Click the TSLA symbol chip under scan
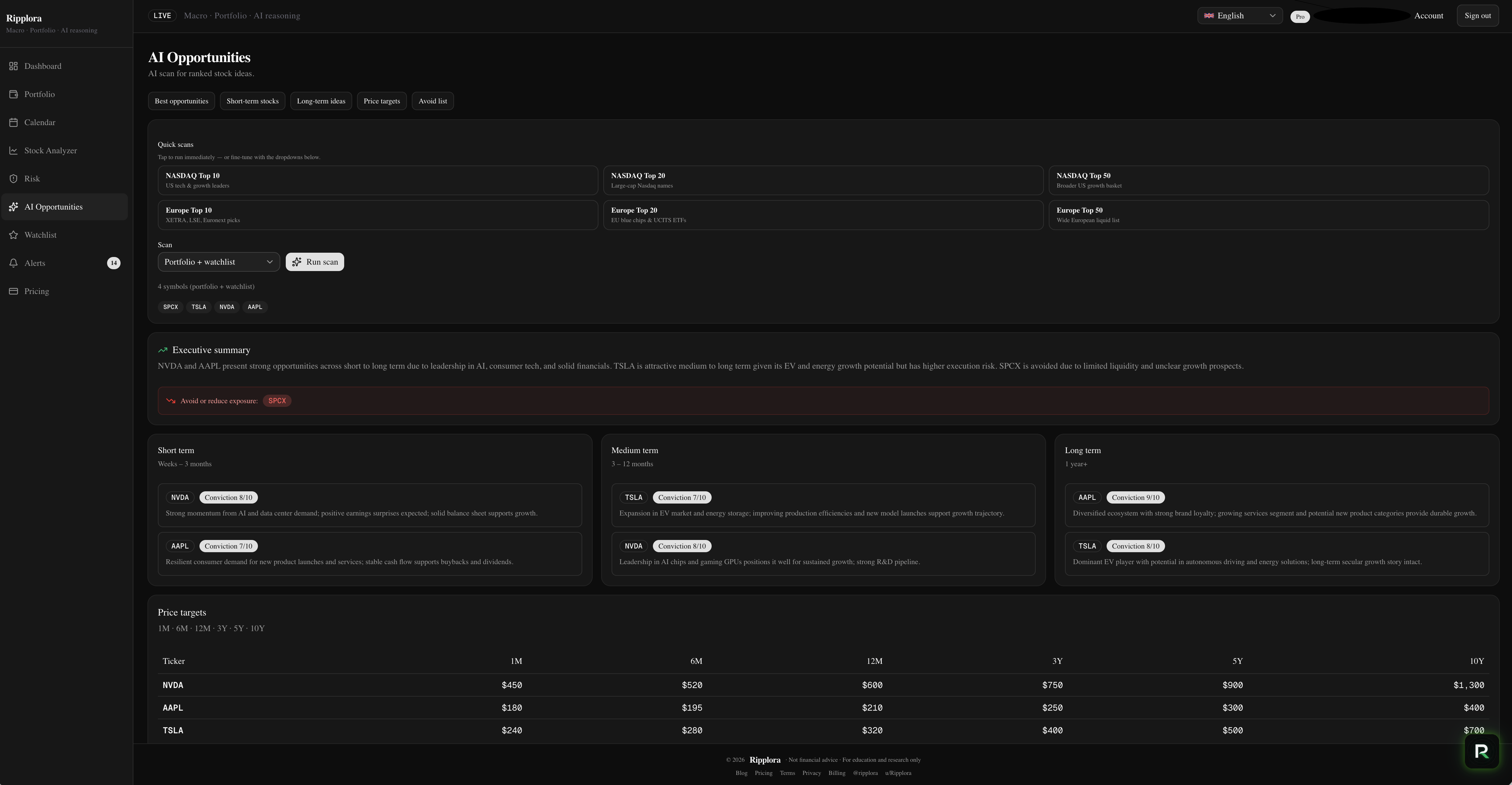1512x785 pixels. pos(198,307)
